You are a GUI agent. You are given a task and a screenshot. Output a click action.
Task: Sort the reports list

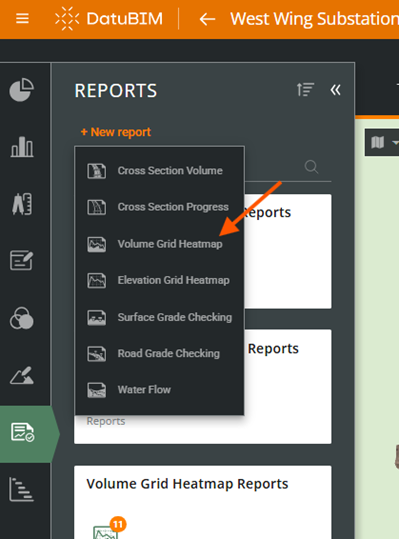click(305, 90)
